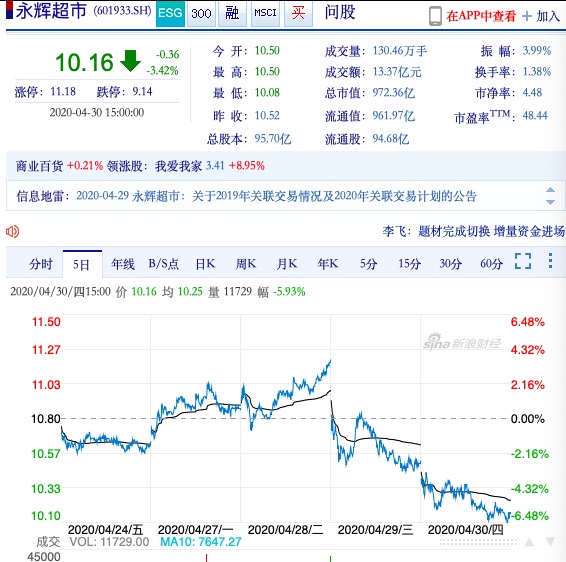
Task: Click the 300 index badge
Action: coord(201,14)
